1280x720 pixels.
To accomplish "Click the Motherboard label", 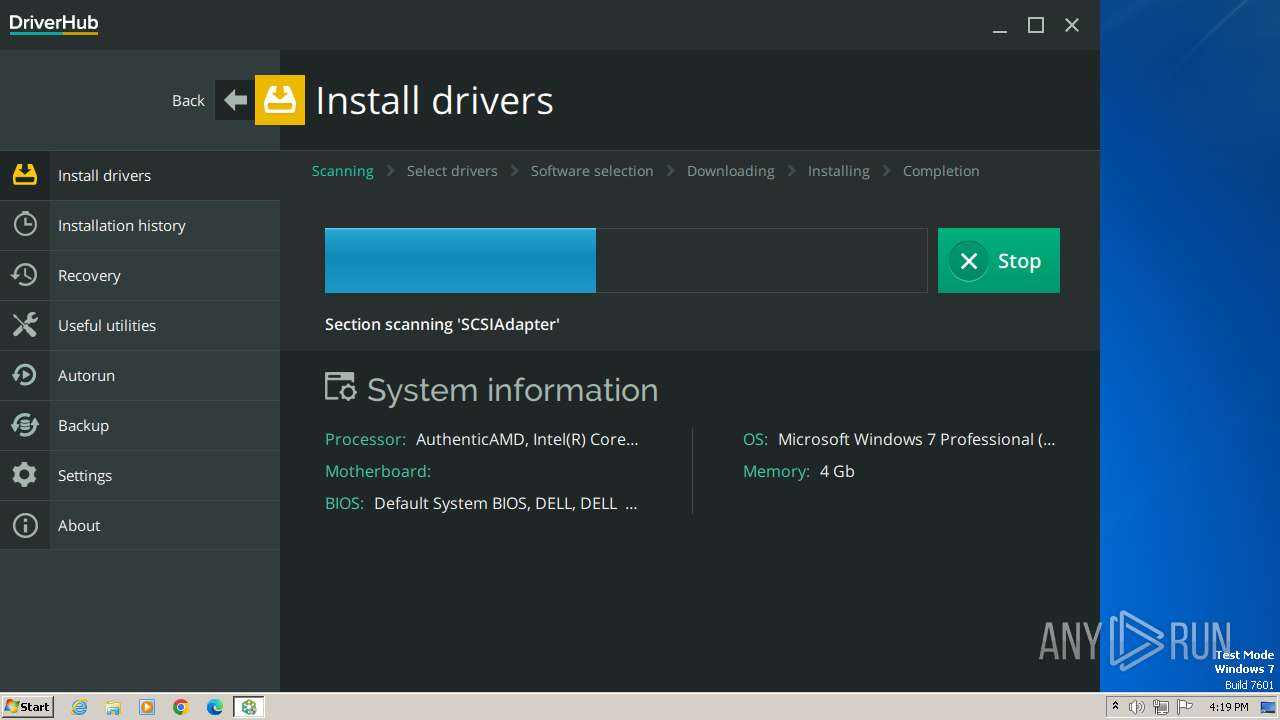I will click(378, 471).
